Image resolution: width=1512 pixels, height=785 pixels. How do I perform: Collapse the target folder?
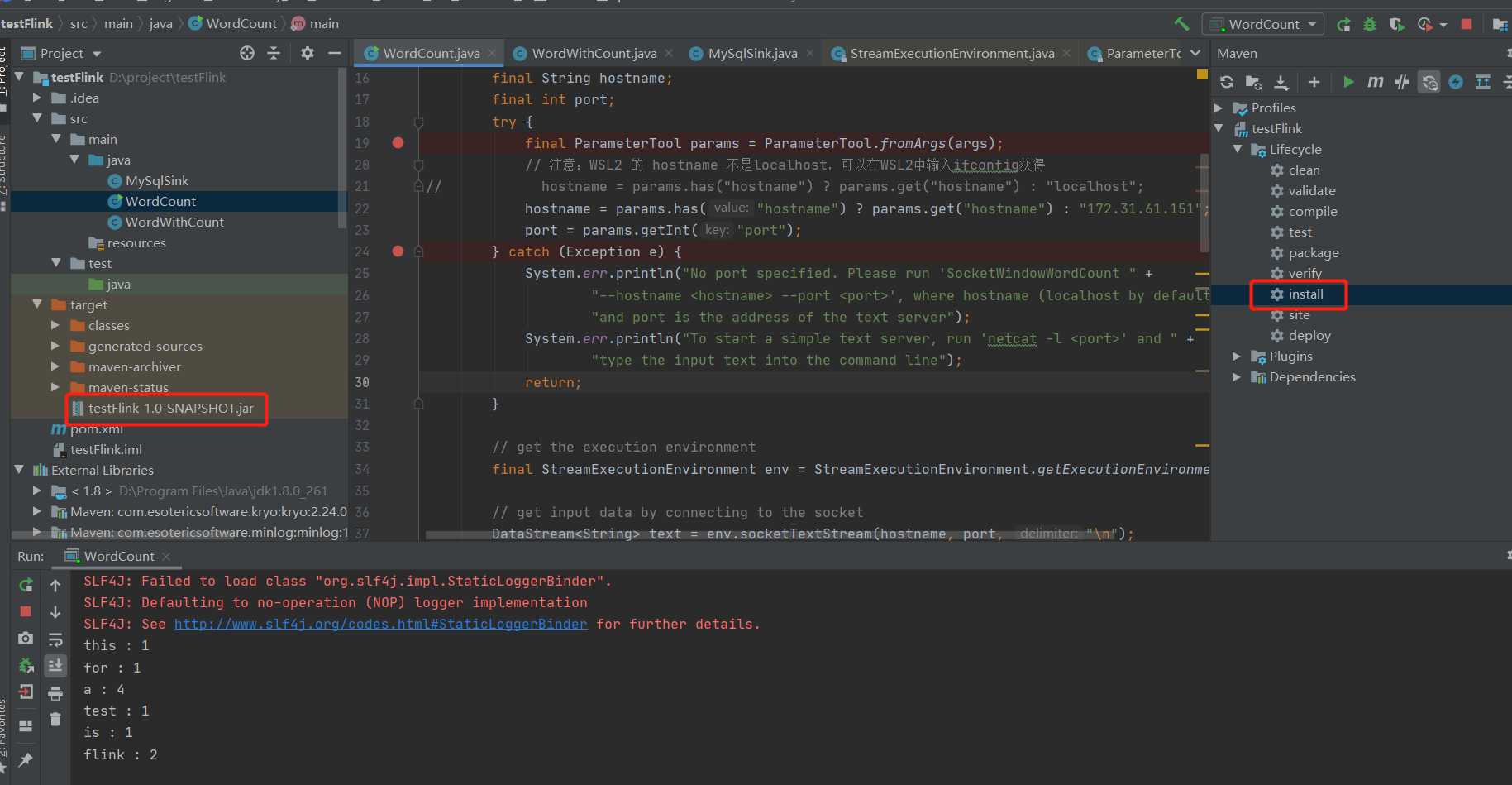[36, 304]
